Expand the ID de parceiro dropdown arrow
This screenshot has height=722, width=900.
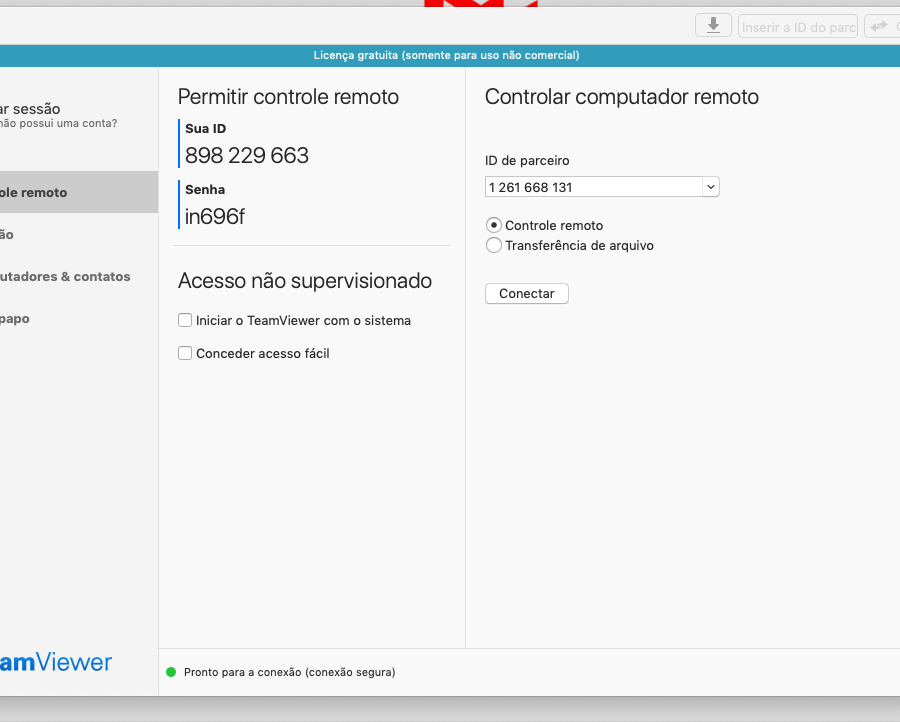point(711,187)
